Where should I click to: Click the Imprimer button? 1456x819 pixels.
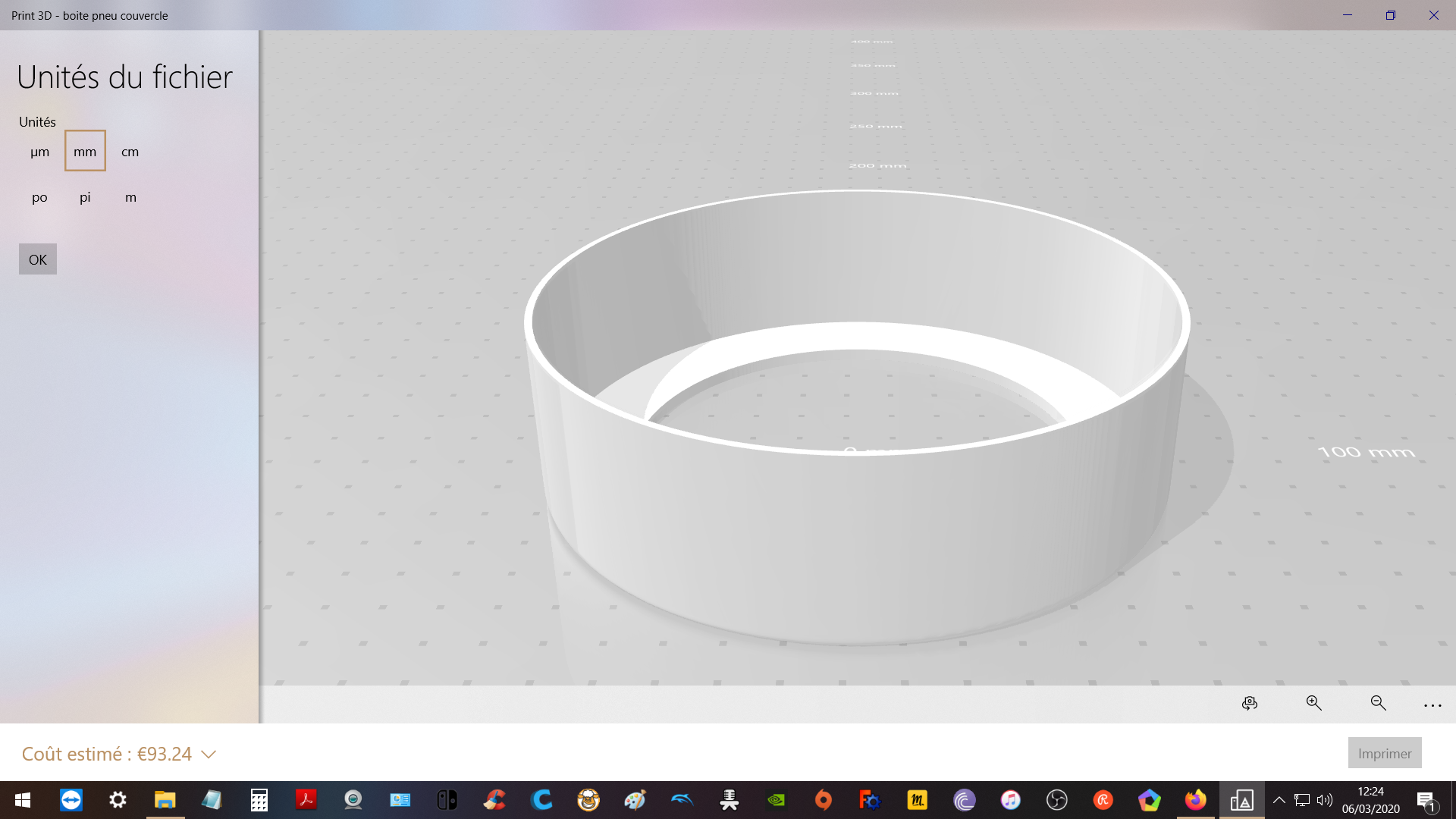[x=1384, y=753]
